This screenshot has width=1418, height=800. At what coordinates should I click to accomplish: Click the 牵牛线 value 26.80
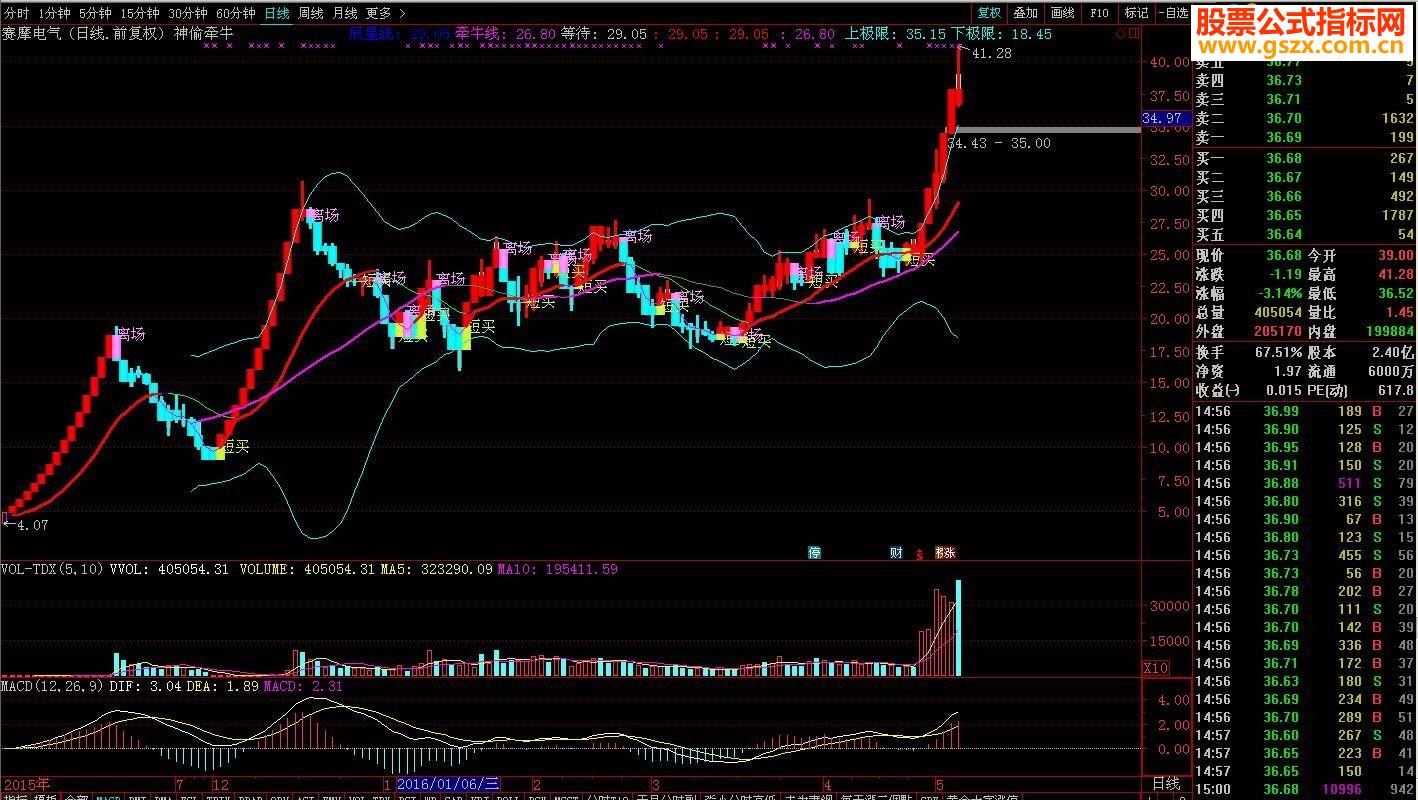tap(535, 33)
